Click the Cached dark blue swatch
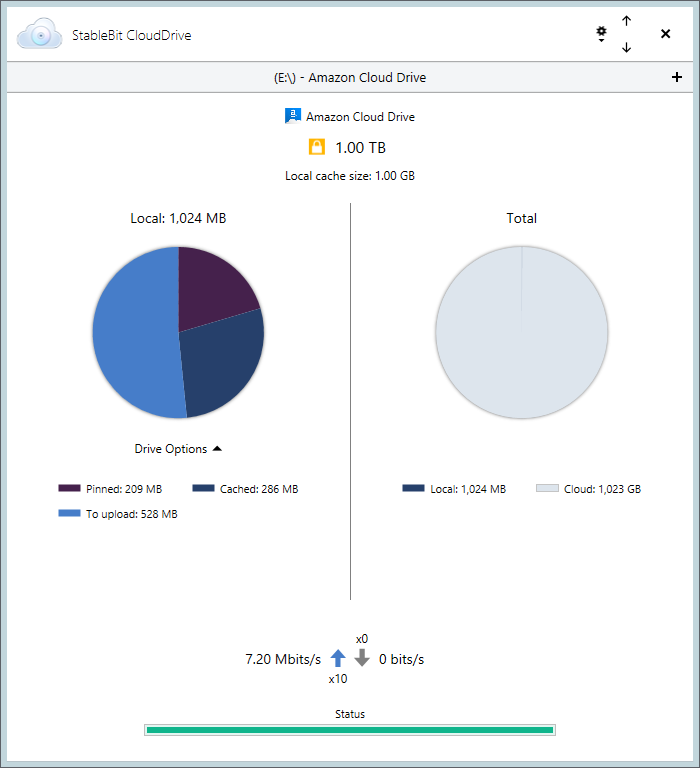 coord(203,488)
